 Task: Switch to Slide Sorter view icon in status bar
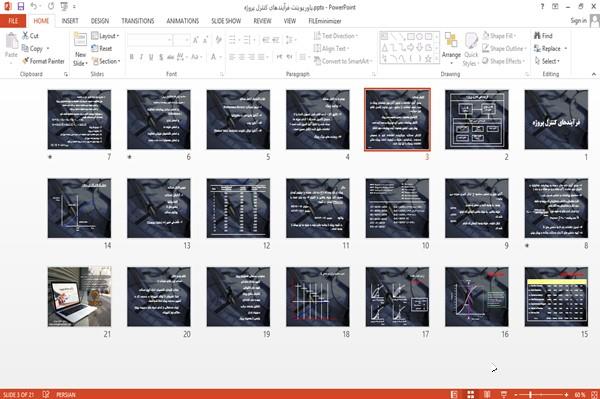pos(470,394)
